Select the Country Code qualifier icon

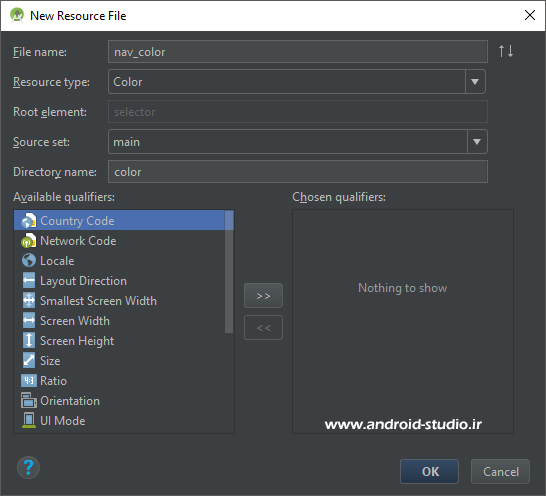(x=28, y=220)
